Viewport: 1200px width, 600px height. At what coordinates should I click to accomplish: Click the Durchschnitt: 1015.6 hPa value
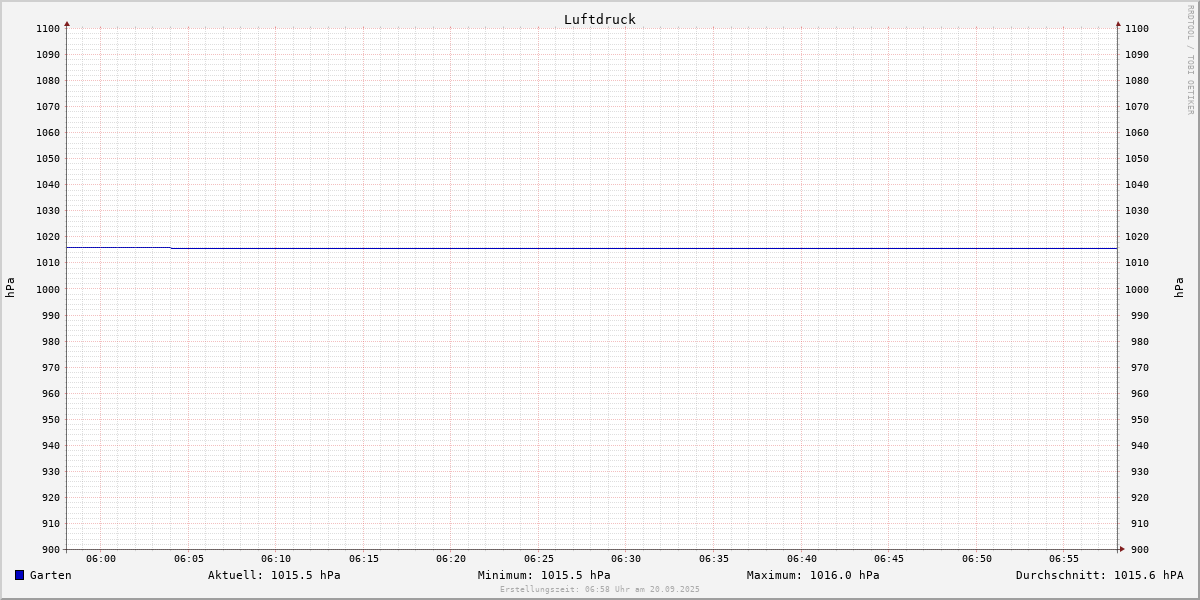(x=1099, y=575)
